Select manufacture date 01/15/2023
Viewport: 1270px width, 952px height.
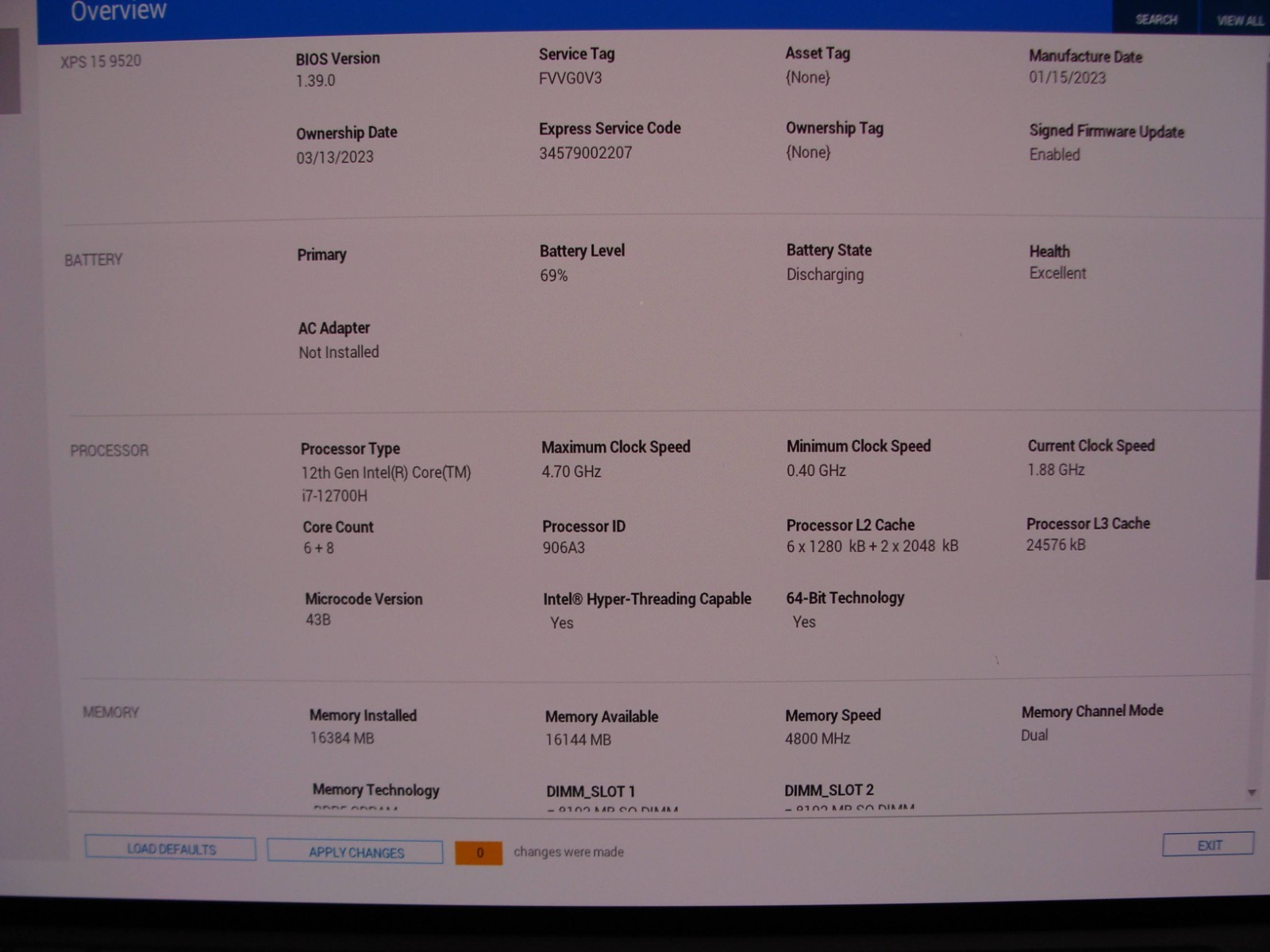click(1068, 77)
